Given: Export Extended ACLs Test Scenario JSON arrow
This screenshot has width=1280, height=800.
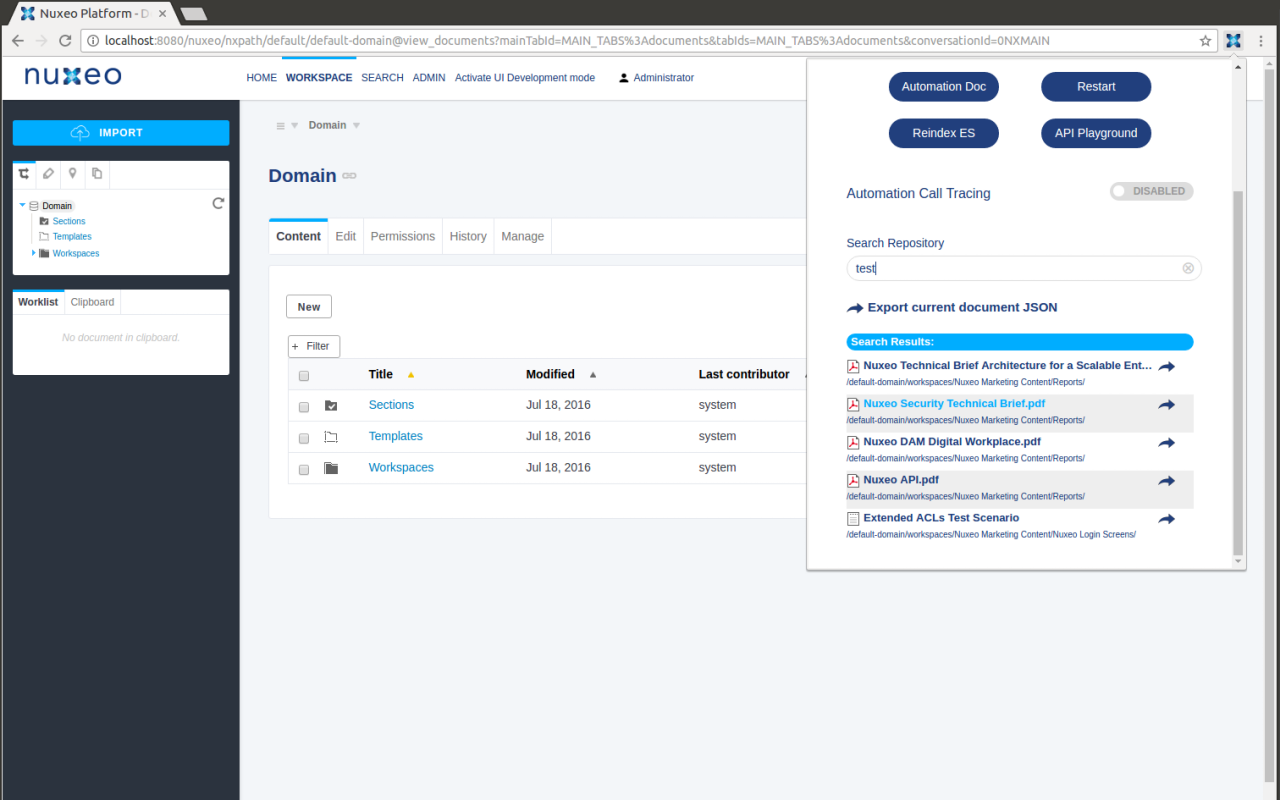Looking at the screenshot, I should pyautogui.click(x=1166, y=519).
